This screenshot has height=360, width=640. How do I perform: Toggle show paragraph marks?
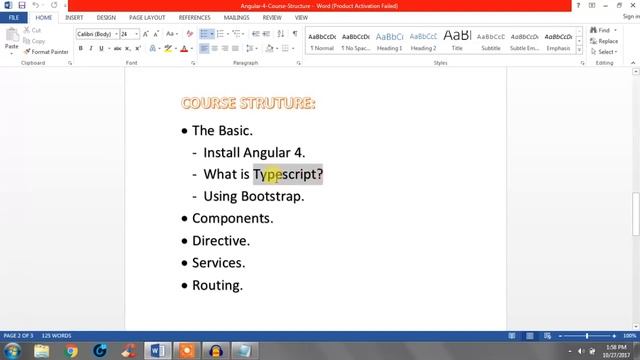click(x=295, y=34)
